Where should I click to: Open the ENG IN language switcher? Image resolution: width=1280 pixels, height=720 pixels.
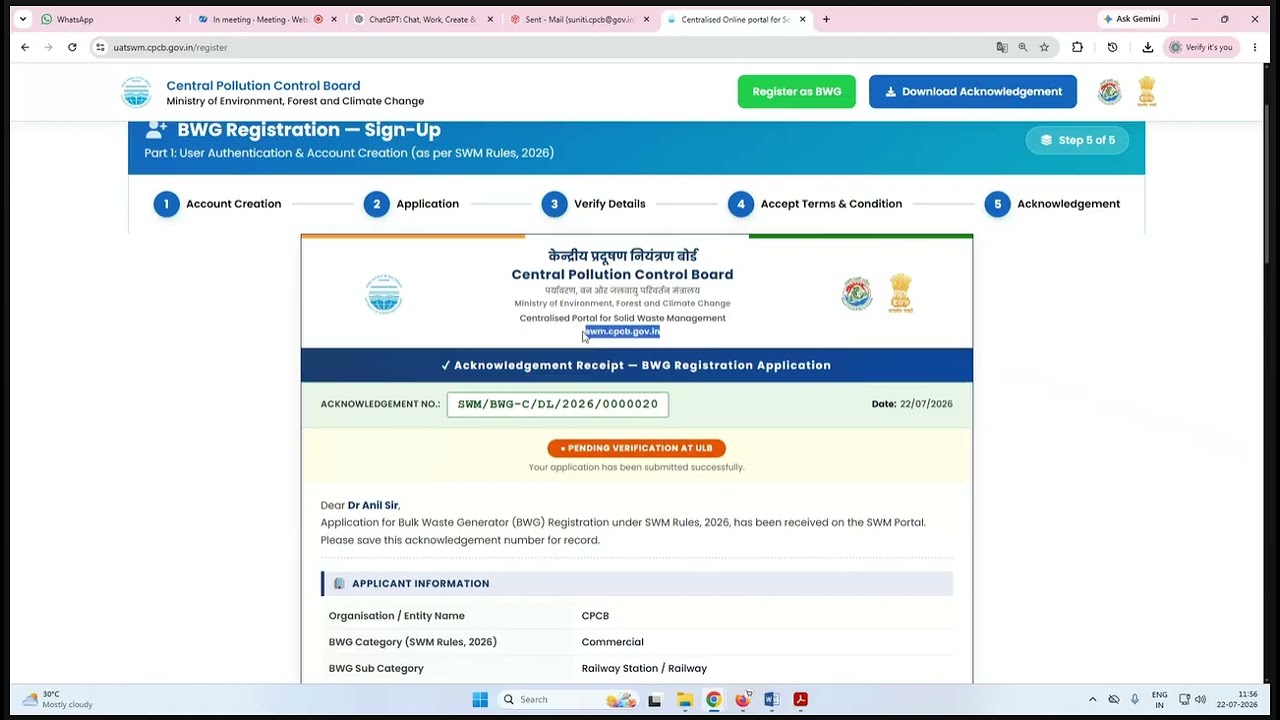[x=1160, y=699]
